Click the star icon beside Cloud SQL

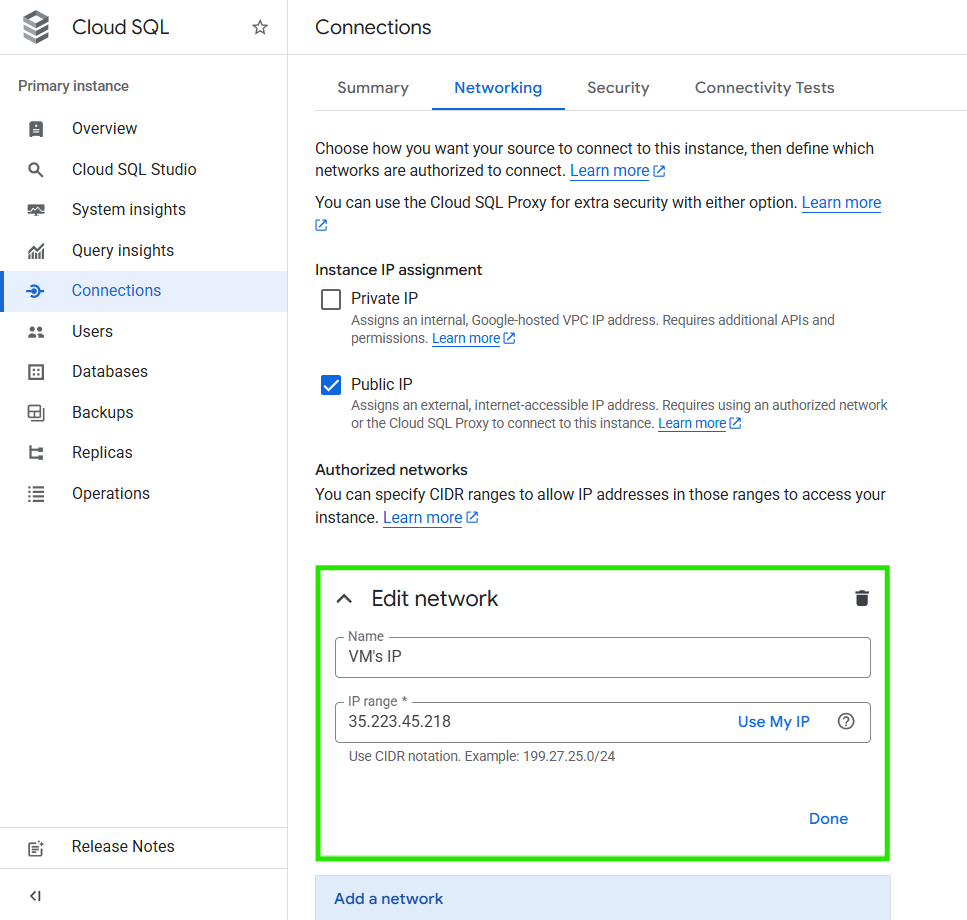(x=260, y=28)
